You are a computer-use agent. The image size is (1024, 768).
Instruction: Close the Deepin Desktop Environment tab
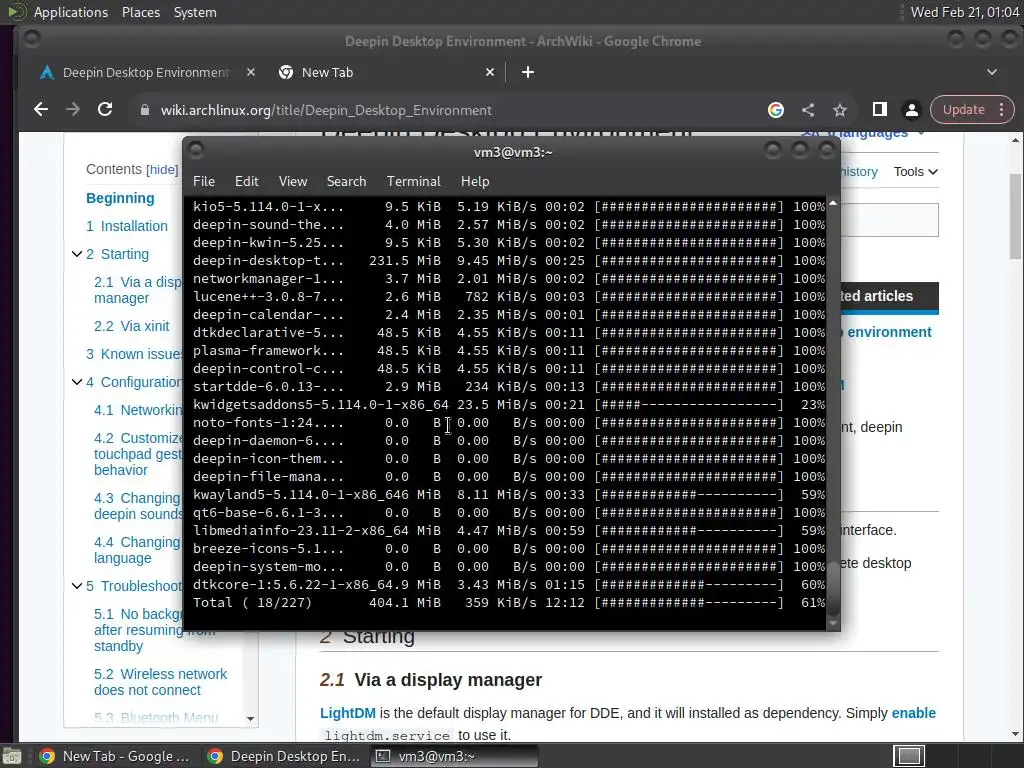coord(251,72)
